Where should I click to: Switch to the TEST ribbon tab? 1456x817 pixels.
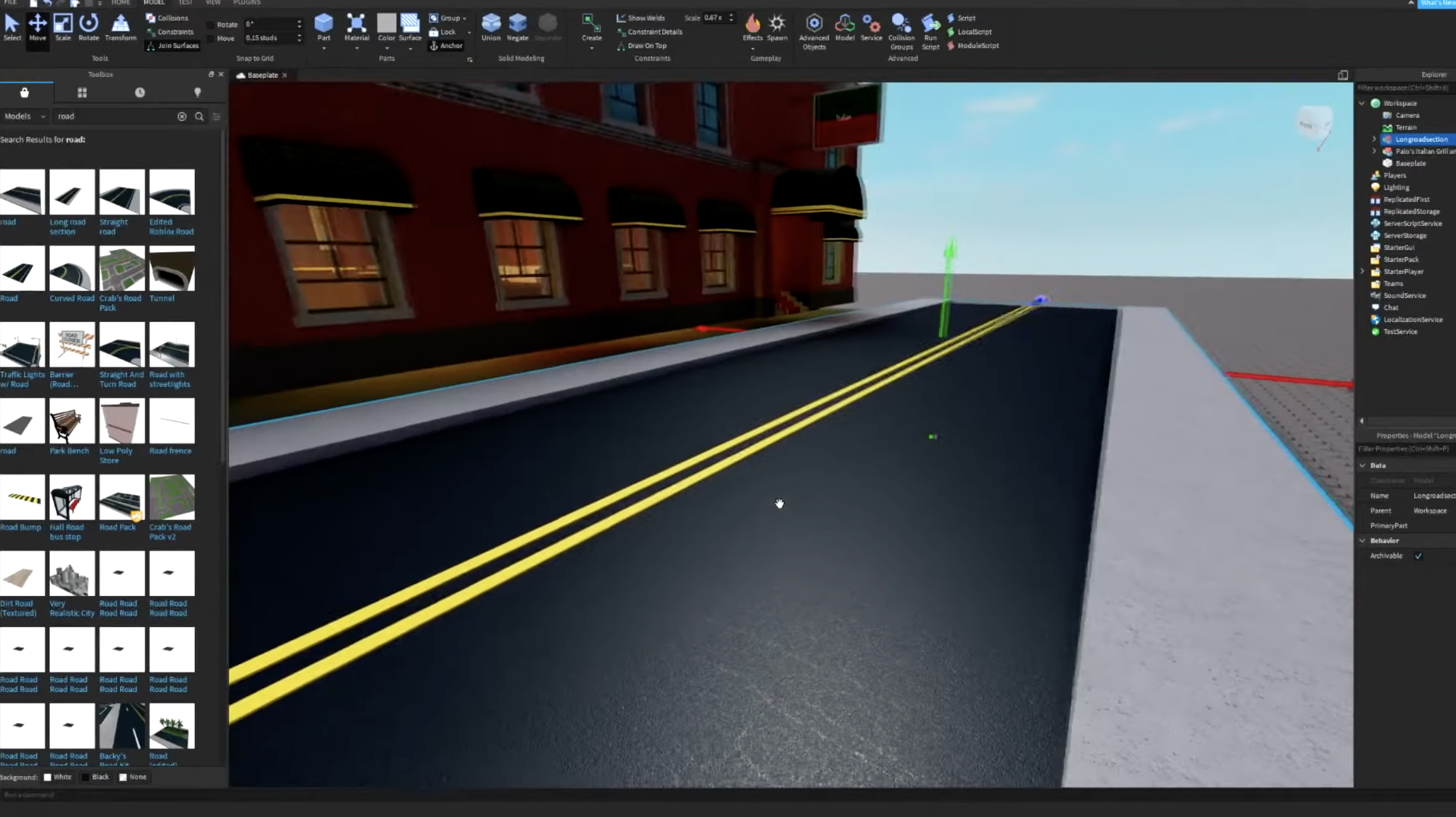(185, 2)
